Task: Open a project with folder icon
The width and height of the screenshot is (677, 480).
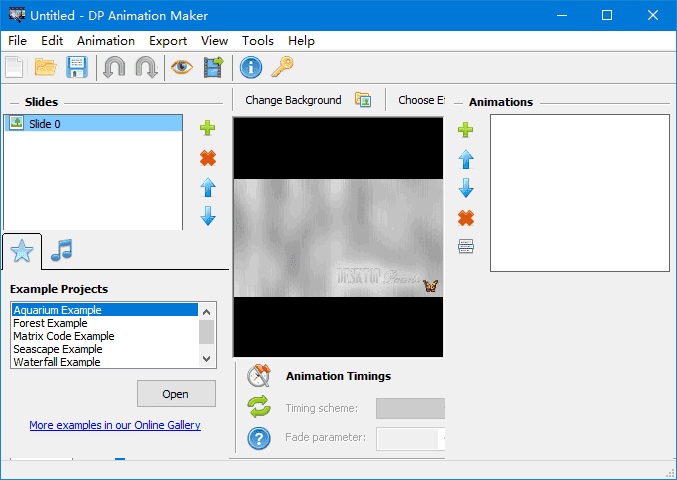Action: click(46, 67)
